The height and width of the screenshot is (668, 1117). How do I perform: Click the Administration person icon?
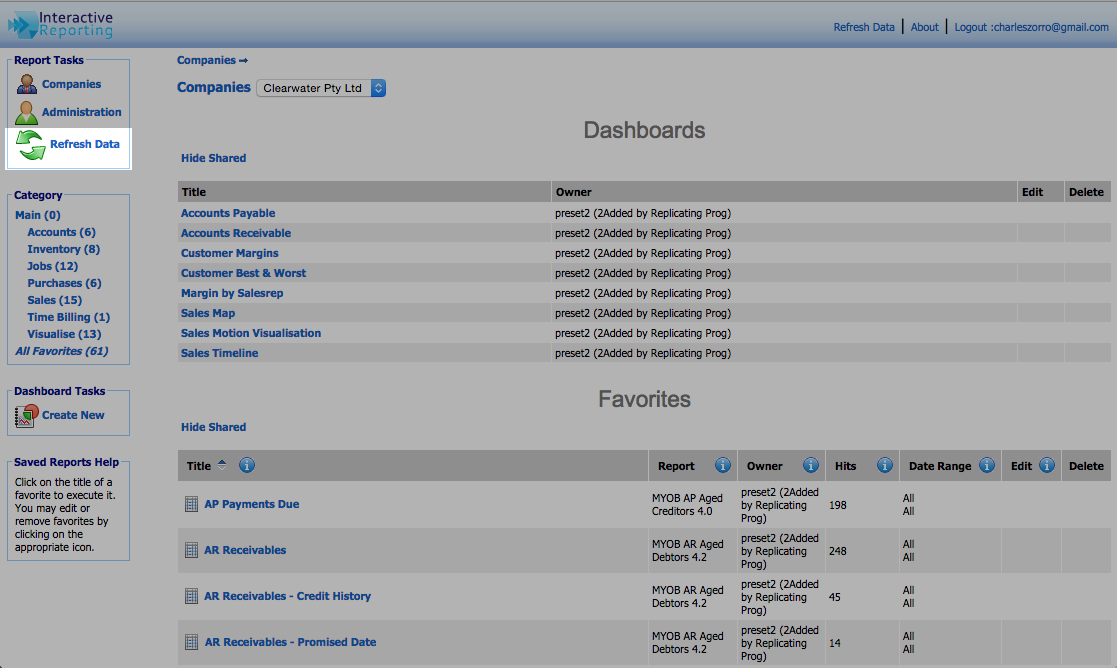coord(26,113)
